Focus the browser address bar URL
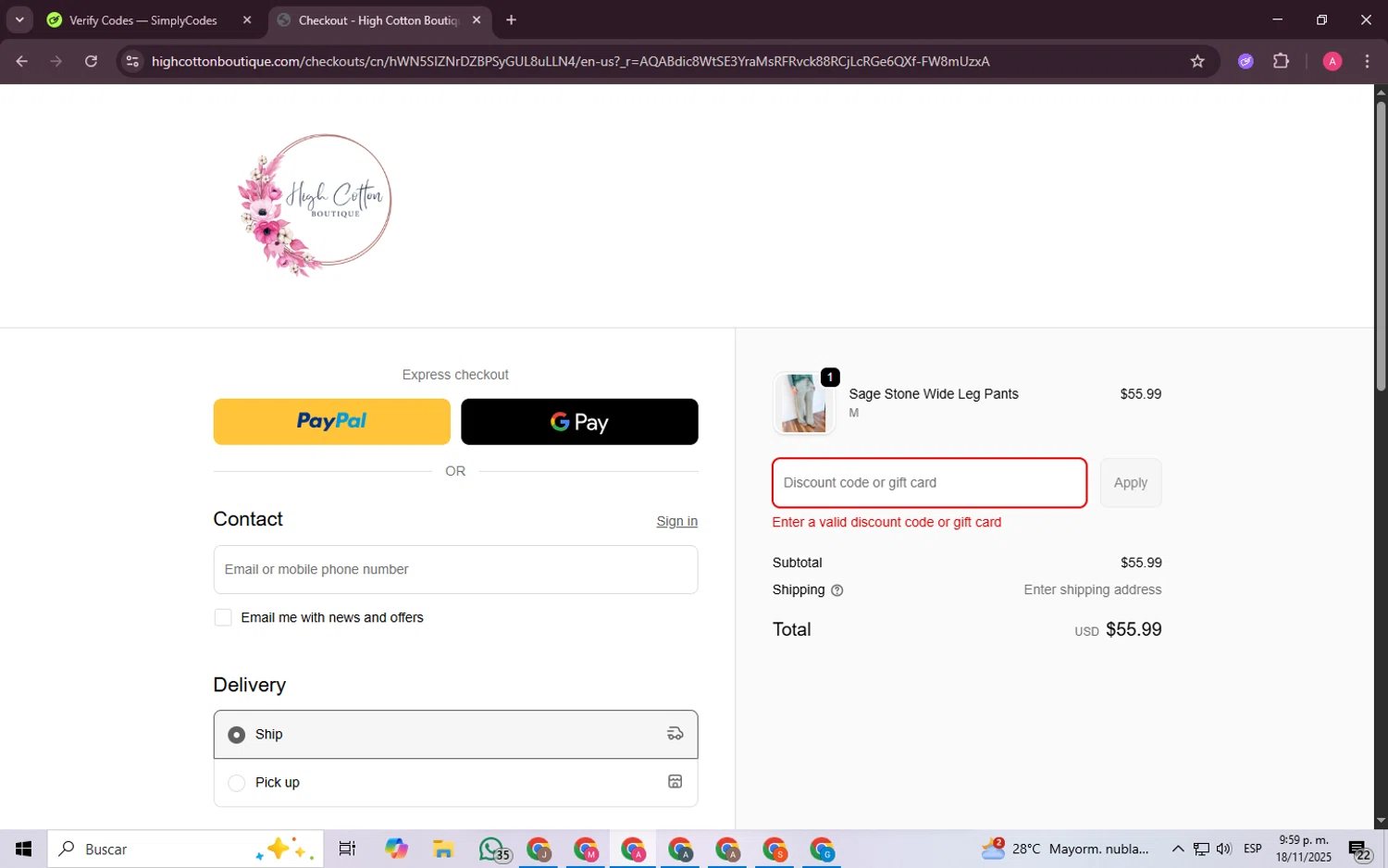This screenshot has height=868, width=1388. point(570,61)
